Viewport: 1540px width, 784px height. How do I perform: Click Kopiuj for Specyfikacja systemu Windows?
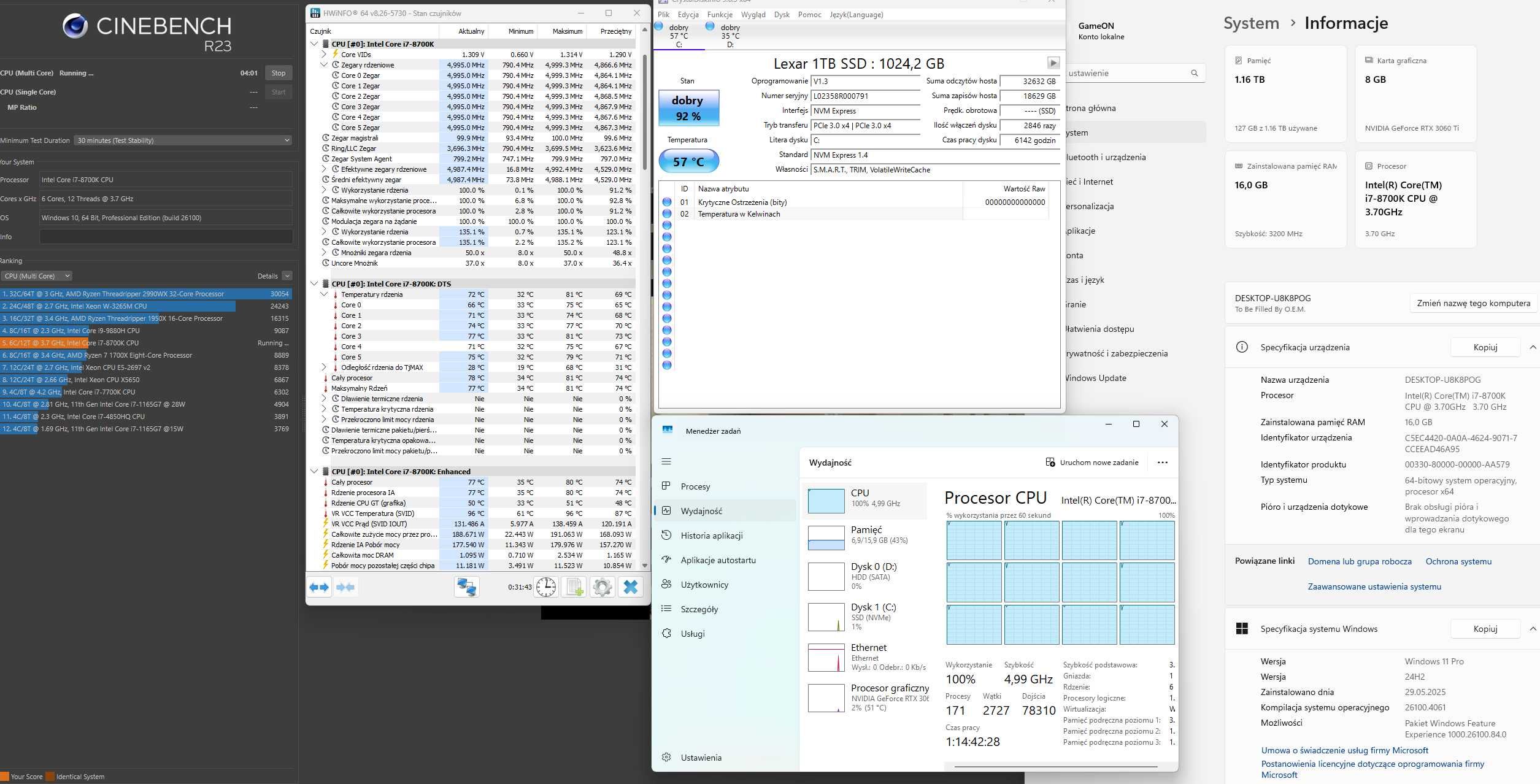pyautogui.click(x=1485, y=629)
